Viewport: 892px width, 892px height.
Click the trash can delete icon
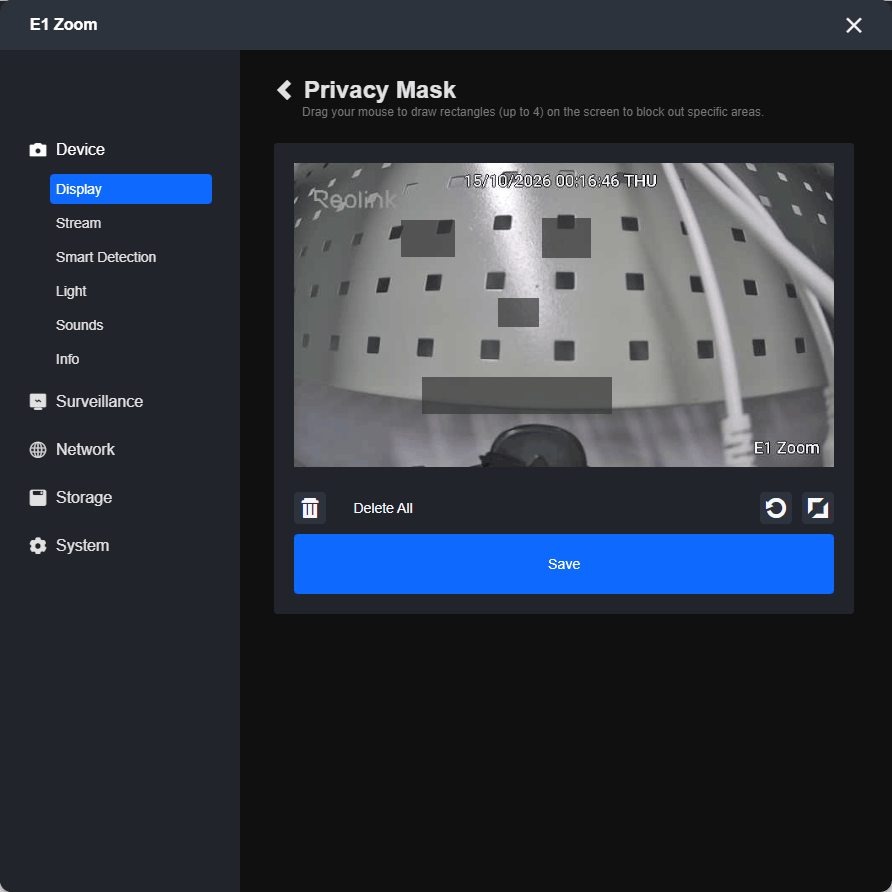point(309,507)
